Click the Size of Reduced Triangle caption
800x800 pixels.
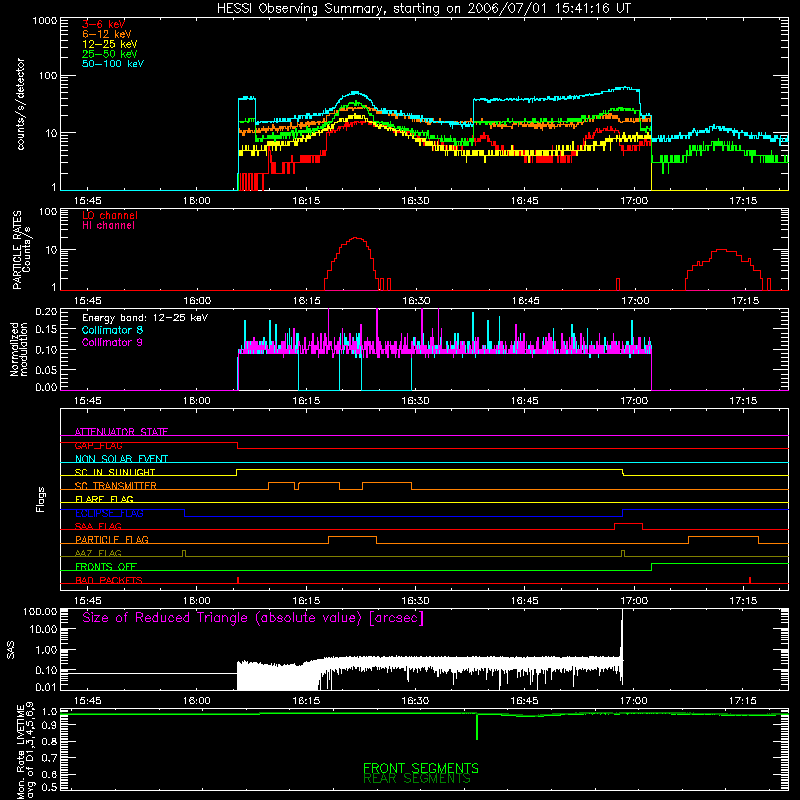click(253, 618)
